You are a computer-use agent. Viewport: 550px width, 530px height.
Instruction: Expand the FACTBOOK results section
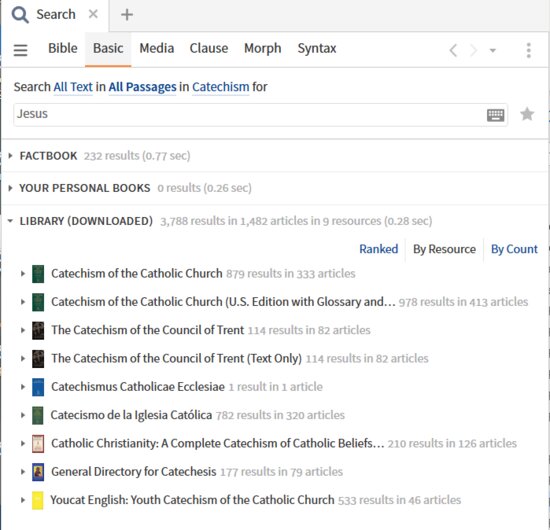coord(10,156)
